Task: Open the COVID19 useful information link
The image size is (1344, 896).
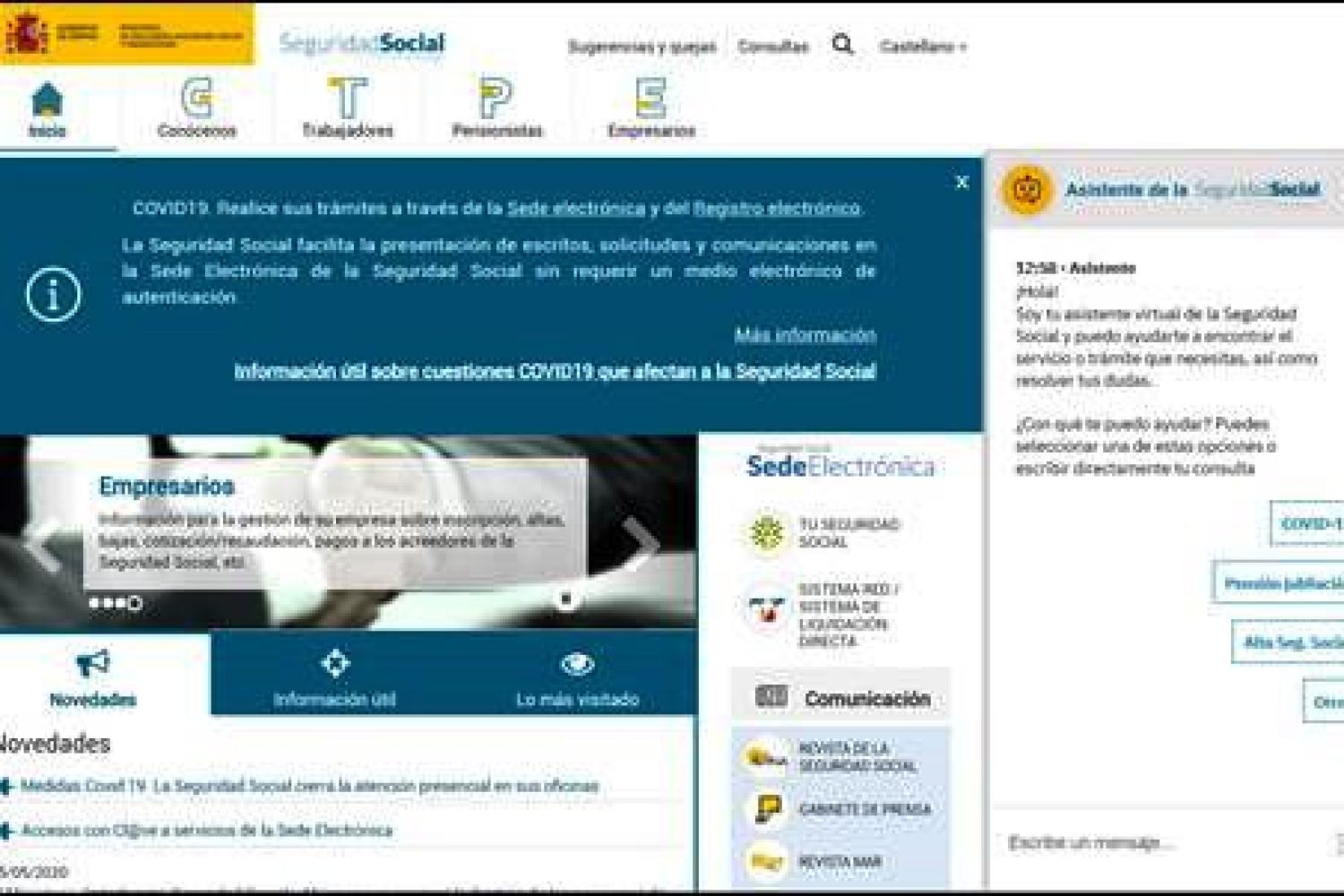Action: click(555, 371)
